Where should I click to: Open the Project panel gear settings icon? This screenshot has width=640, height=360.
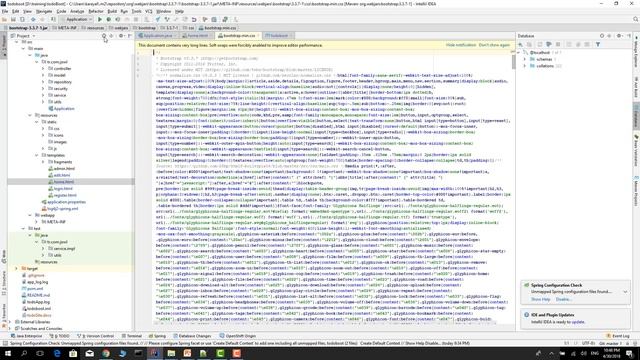click(x=121, y=36)
